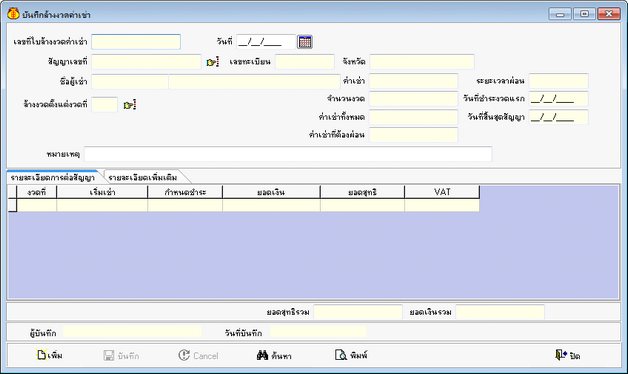This screenshot has height=374, width=628.
Task: Click the starting installment lookup icon
Action: click(x=130, y=105)
